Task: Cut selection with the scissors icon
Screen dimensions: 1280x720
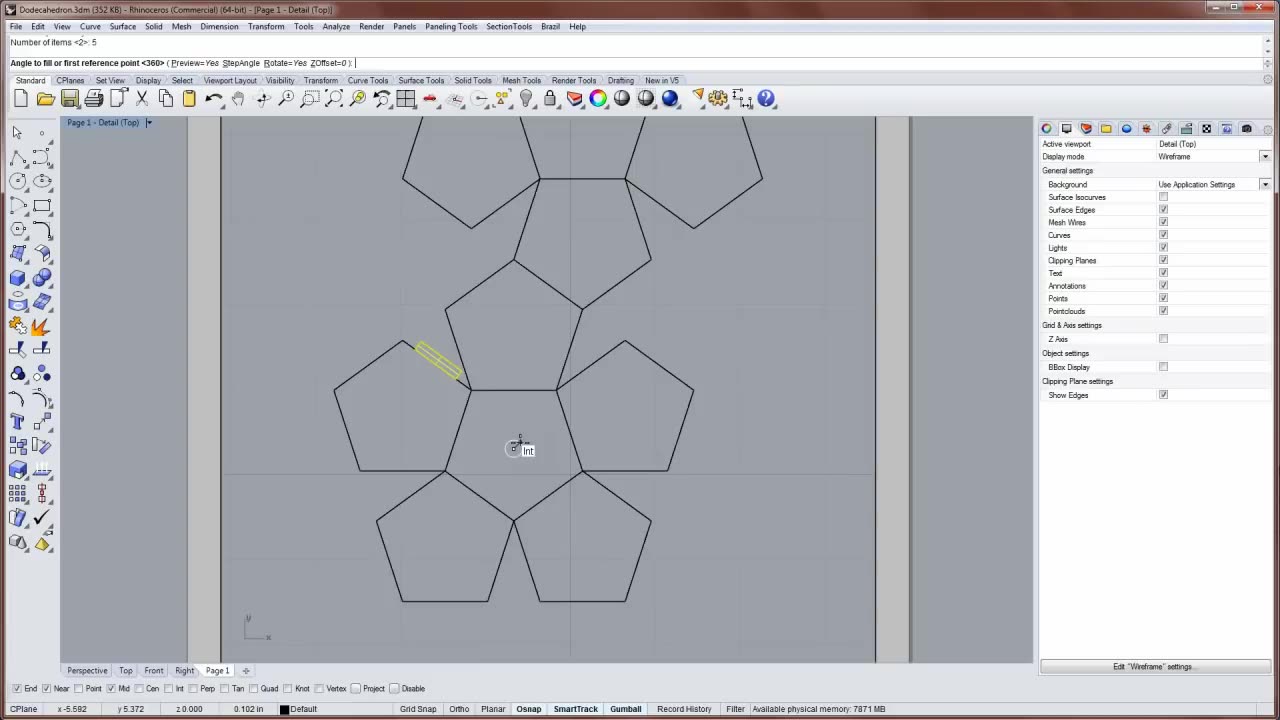Action: click(142, 98)
